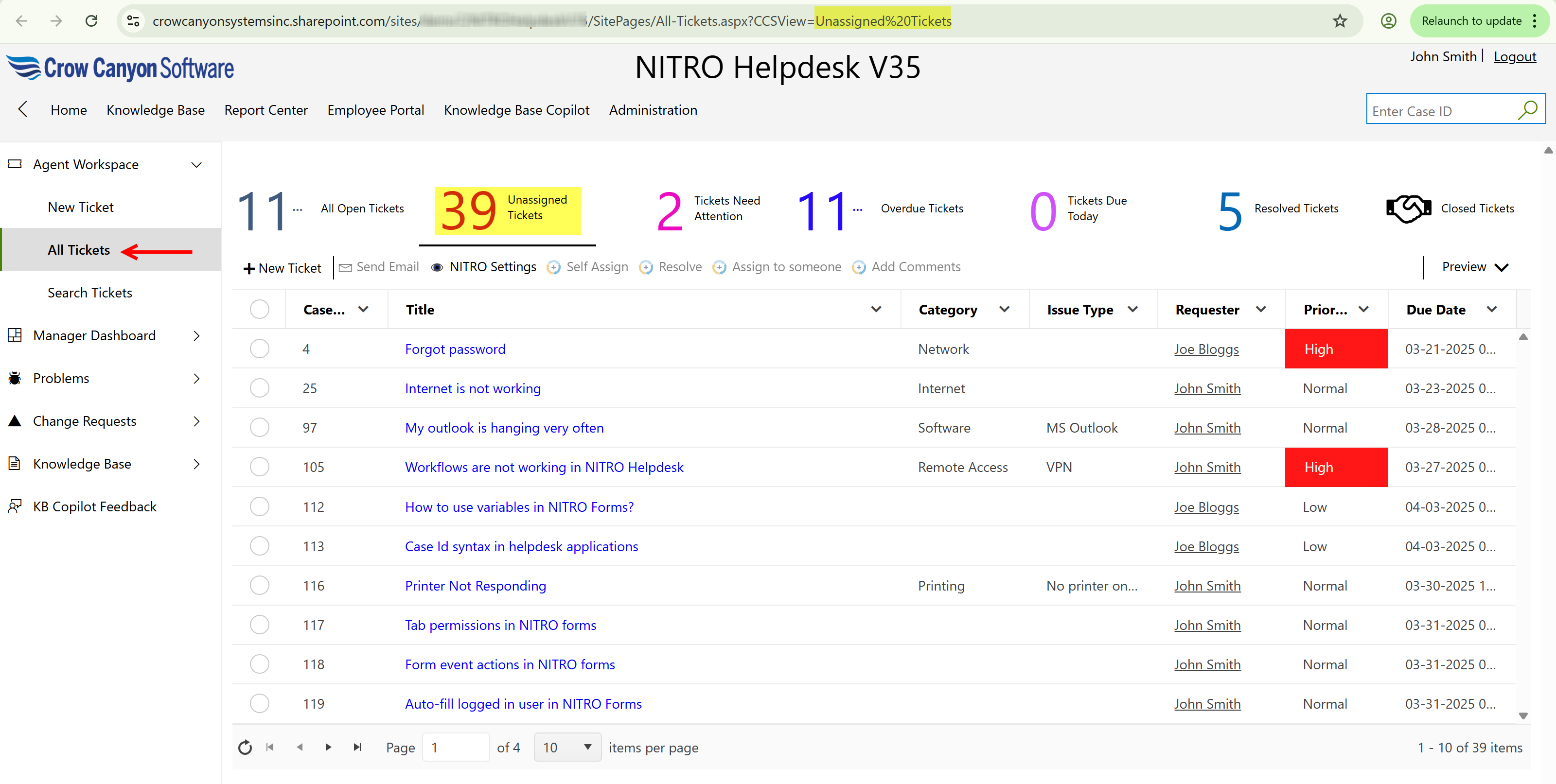Click the Manager Dashboard grid icon
The width and height of the screenshot is (1556, 784).
pyautogui.click(x=15, y=335)
